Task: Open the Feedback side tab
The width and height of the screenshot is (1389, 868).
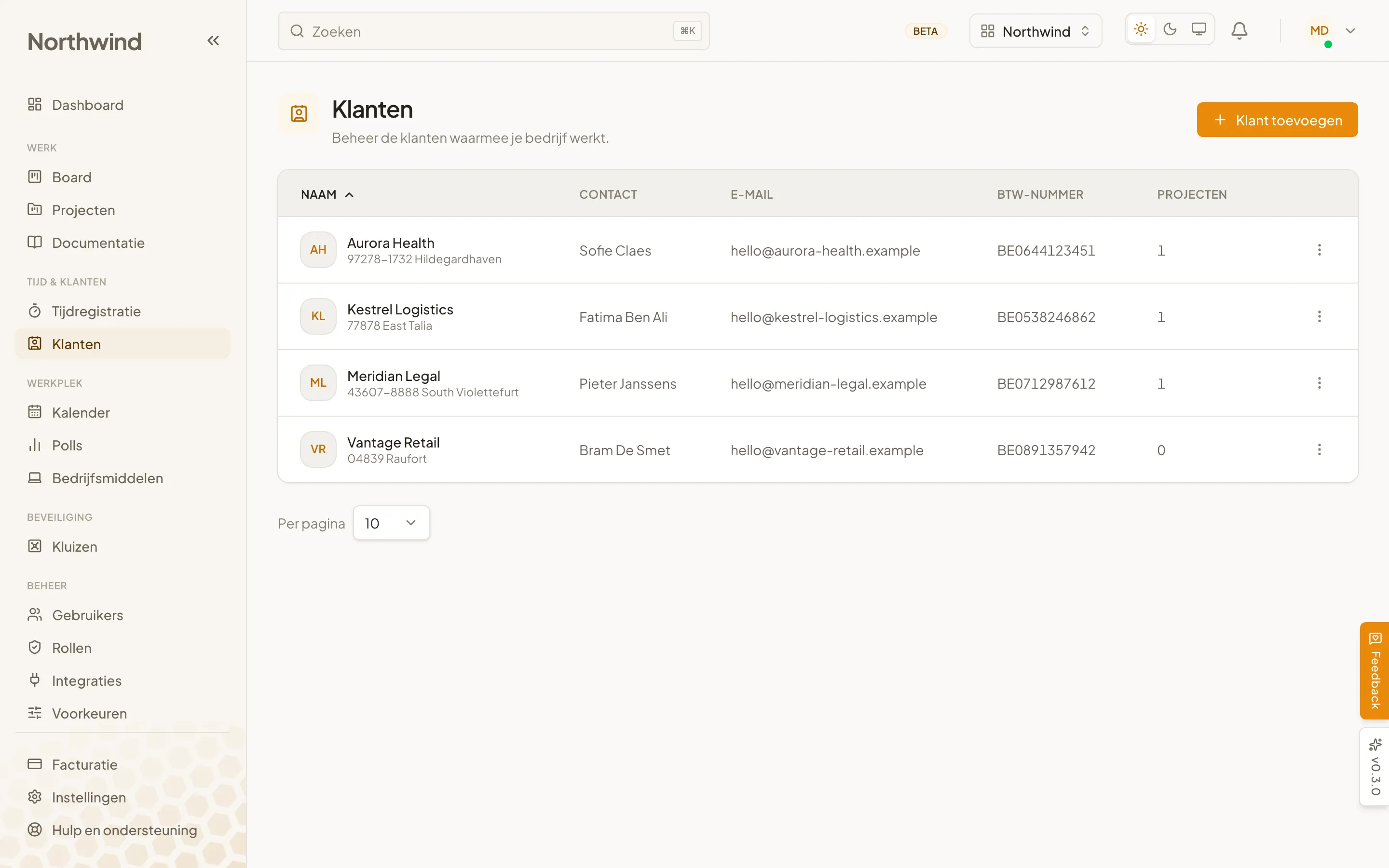Action: click(x=1375, y=670)
